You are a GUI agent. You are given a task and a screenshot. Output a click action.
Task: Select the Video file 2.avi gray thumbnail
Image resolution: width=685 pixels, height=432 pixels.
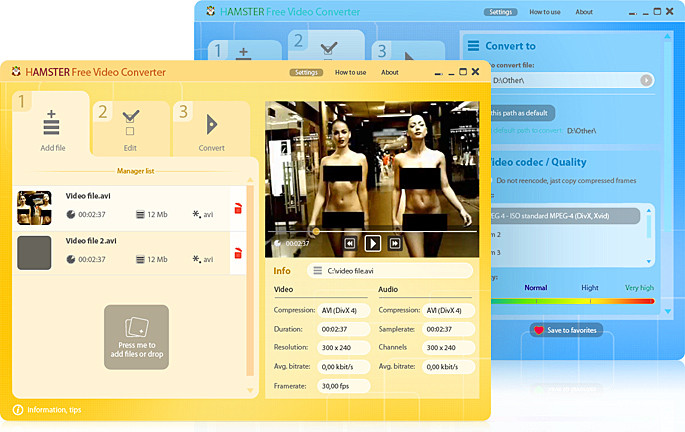pyautogui.click(x=34, y=253)
